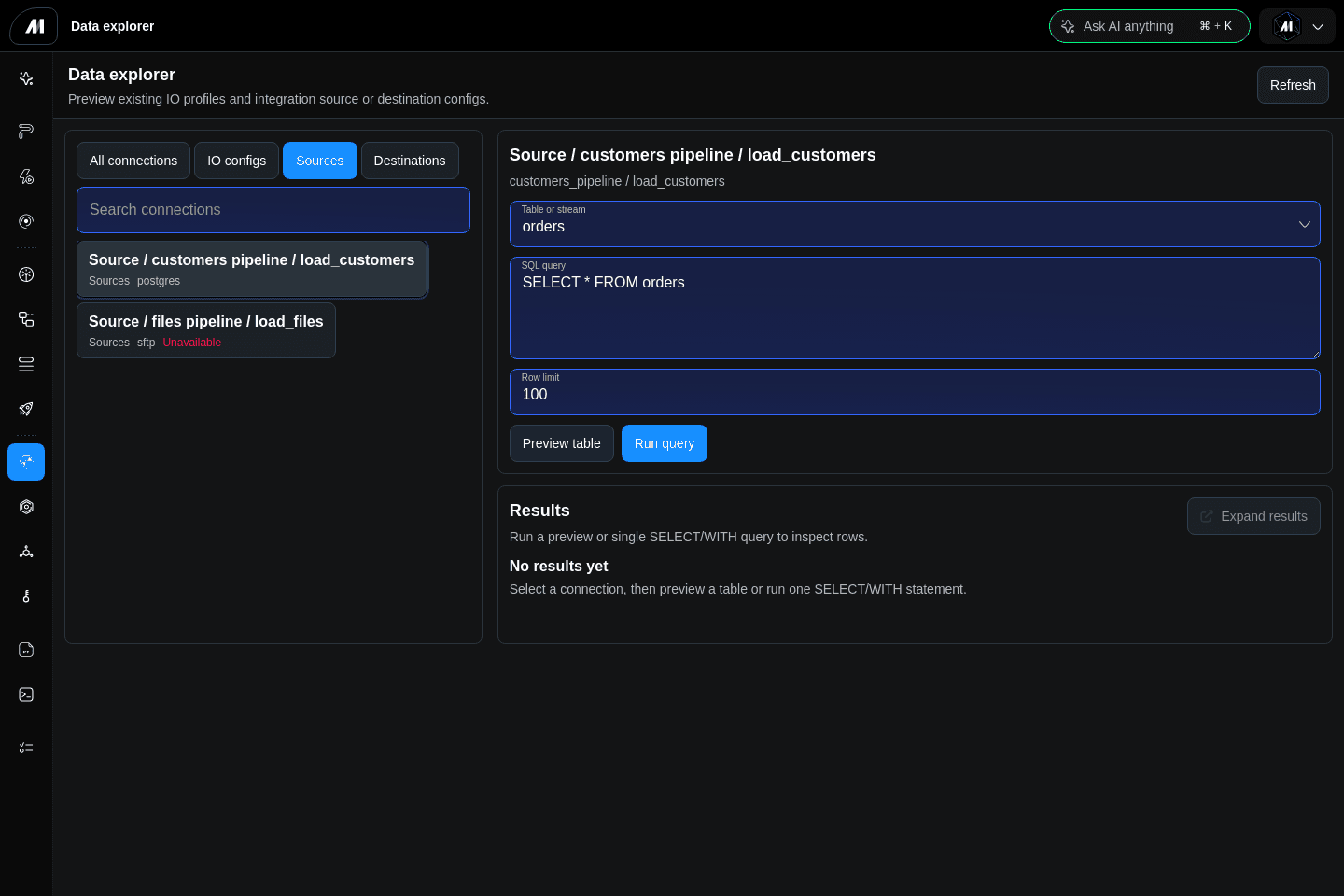This screenshot has width=1344, height=896.
Task: Select customers pipeline load_customers connection card
Action: (x=252, y=269)
